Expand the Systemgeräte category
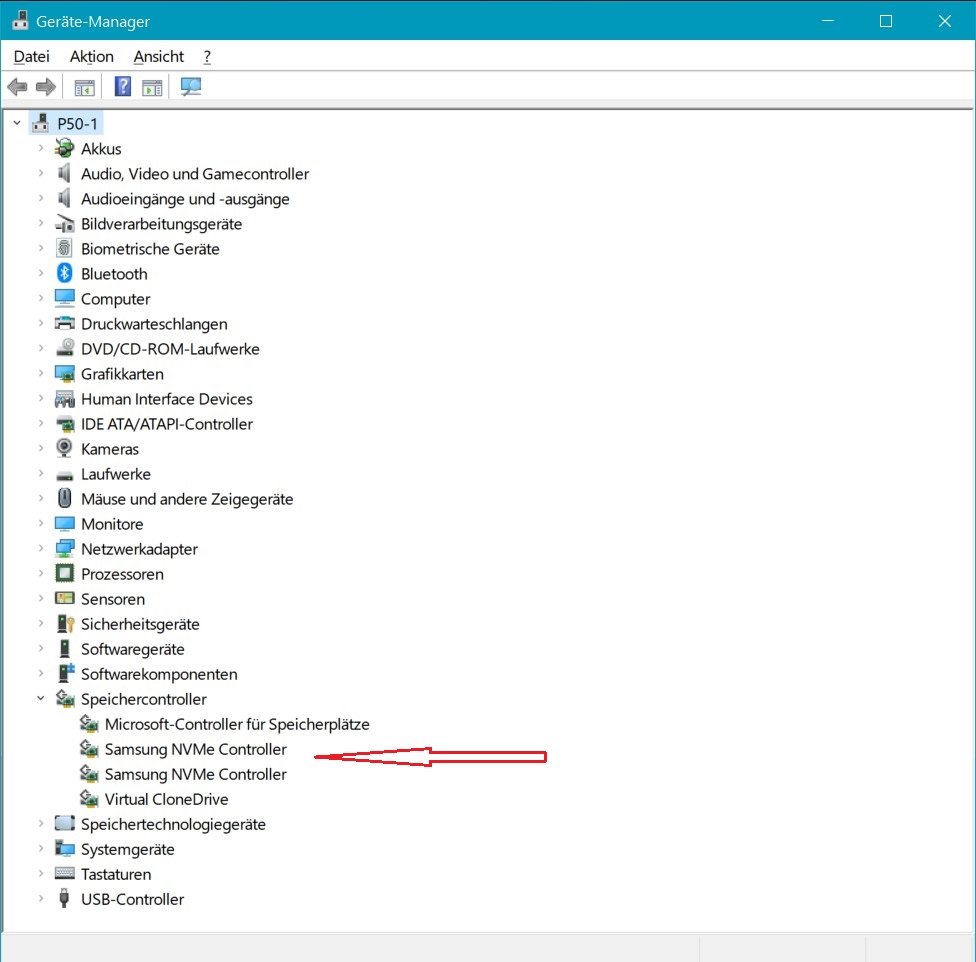Image resolution: width=976 pixels, height=962 pixels. (x=40, y=849)
